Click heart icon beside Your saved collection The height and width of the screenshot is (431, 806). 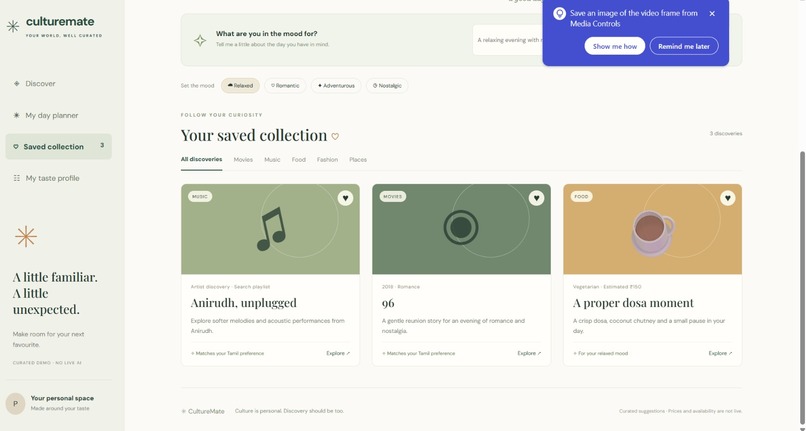335,136
